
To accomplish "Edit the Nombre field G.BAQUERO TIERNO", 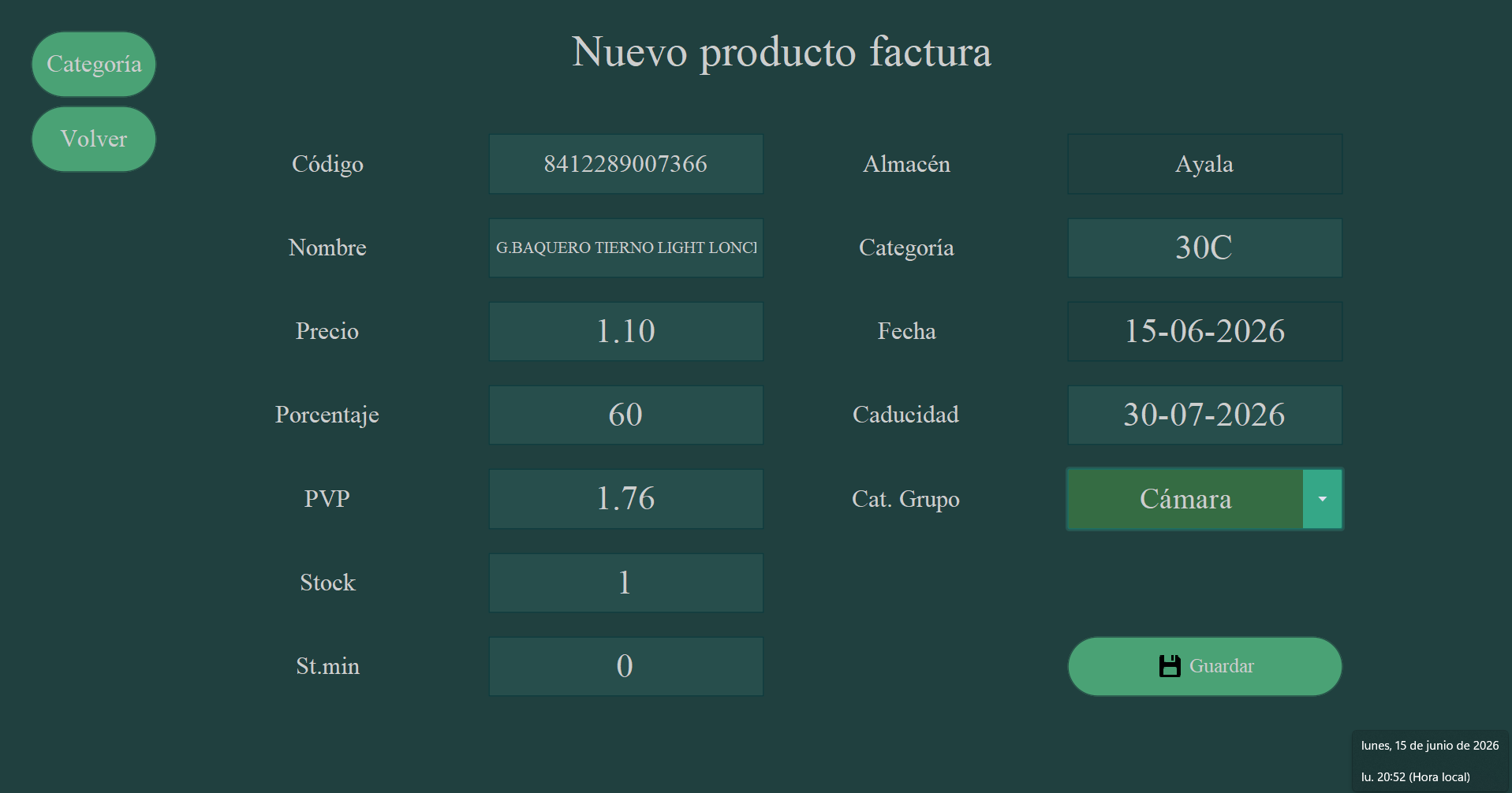I will (626, 248).
